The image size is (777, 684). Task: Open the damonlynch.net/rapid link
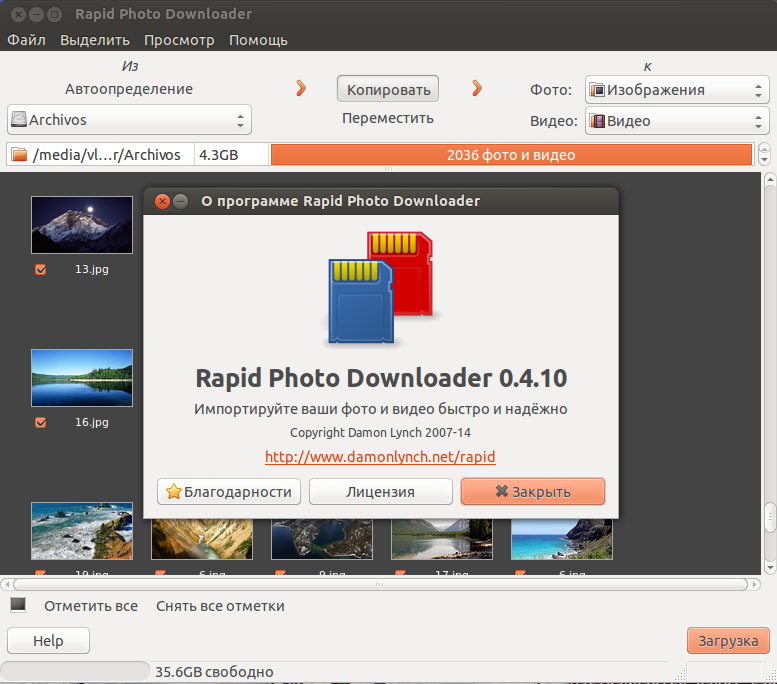click(380, 456)
